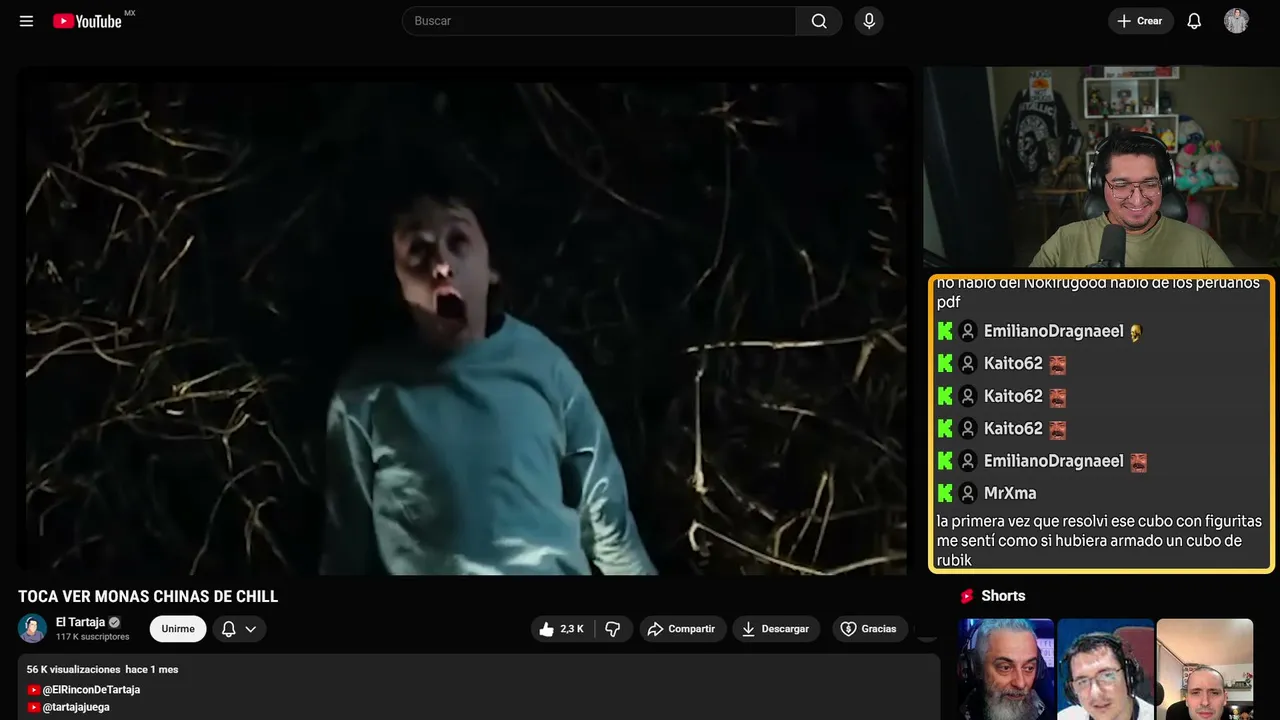This screenshot has width=1280, height=720.
Task: Click the user avatar icon beside MrXma
Action: click(x=967, y=493)
